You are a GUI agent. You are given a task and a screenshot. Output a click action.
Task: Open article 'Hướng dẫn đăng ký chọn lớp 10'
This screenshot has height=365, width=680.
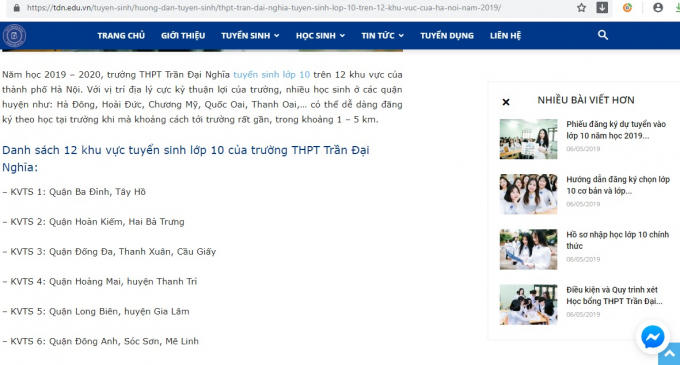pos(618,185)
